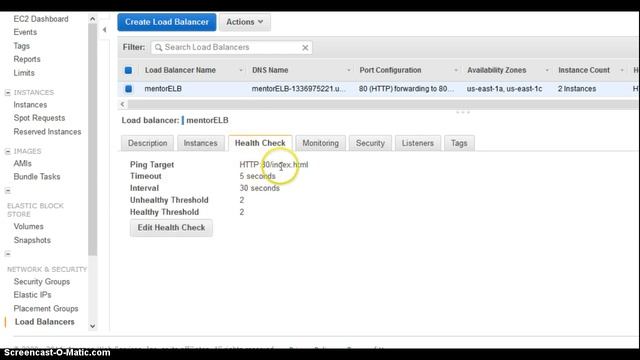Open Reports in sidebar
The width and height of the screenshot is (640, 360).
(x=27, y=59)
